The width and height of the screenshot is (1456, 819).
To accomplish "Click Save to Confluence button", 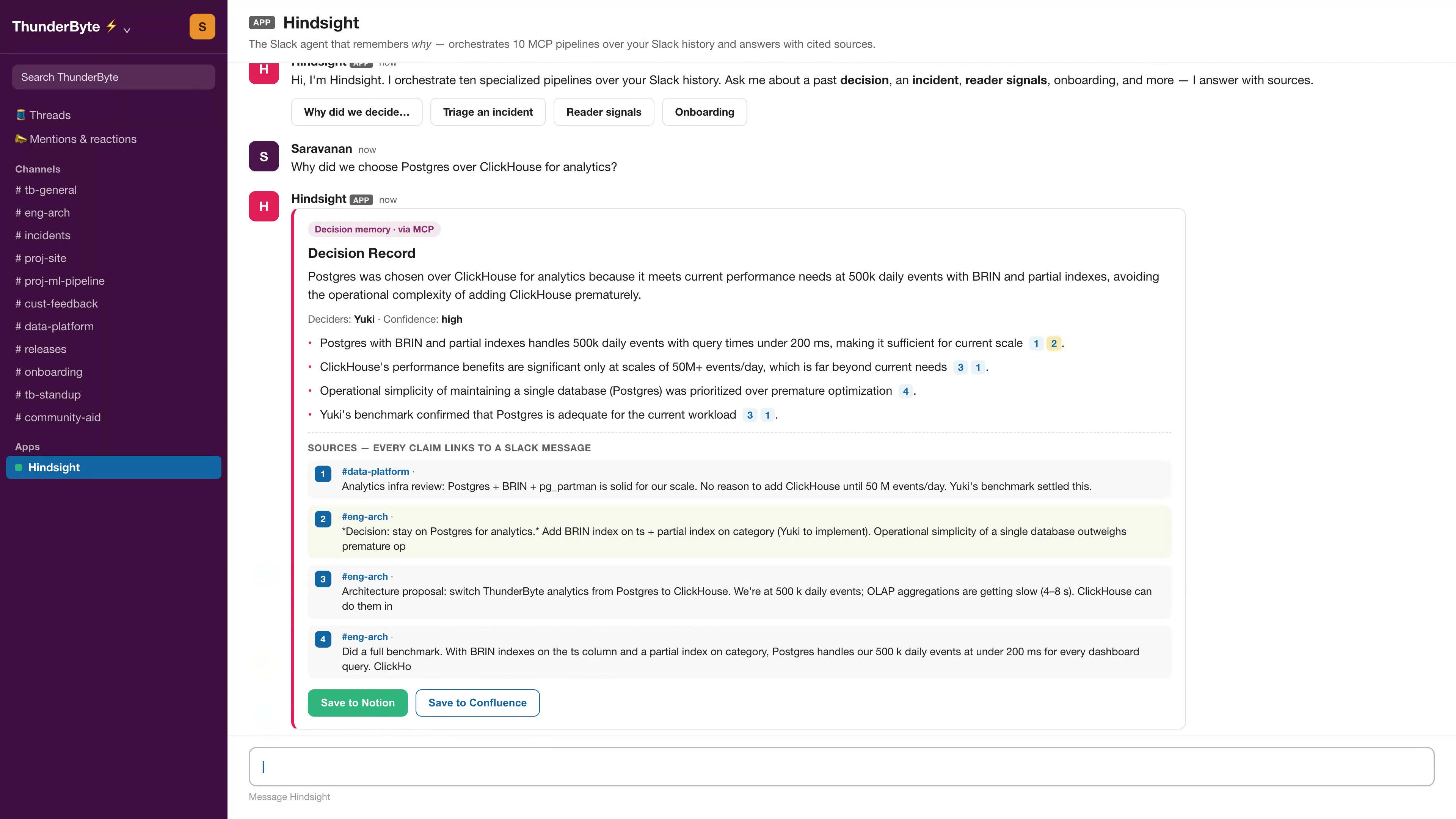I will pos(478,703).
